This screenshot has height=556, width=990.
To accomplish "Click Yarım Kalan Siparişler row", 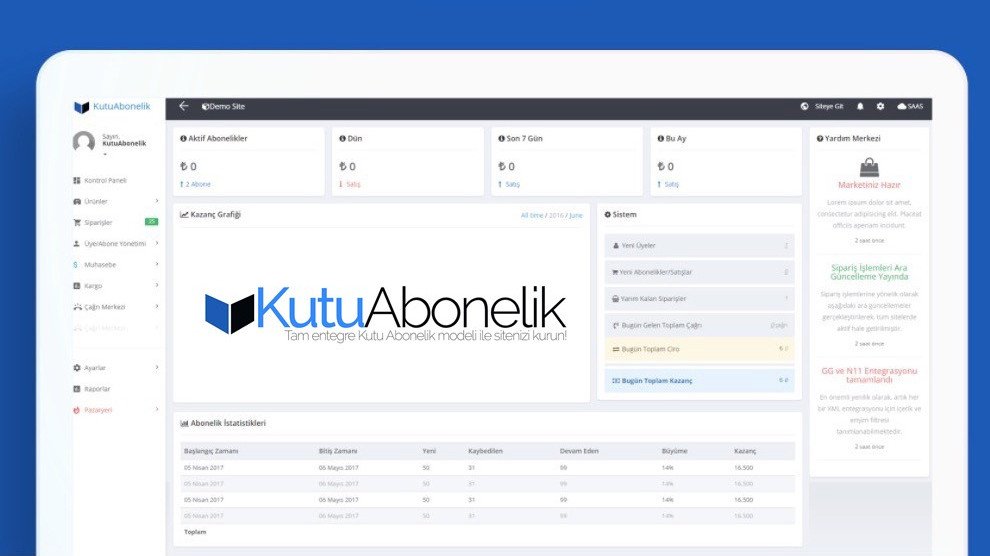I will pos(699,299).
